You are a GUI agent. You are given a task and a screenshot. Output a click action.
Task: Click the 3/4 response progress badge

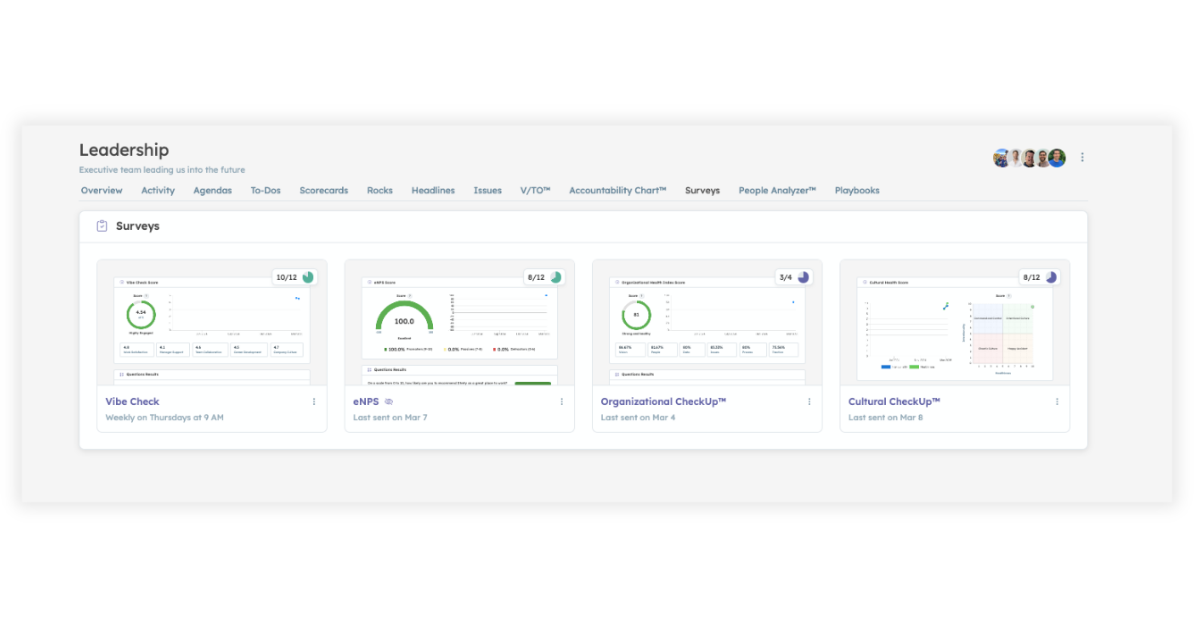[794, 277]
